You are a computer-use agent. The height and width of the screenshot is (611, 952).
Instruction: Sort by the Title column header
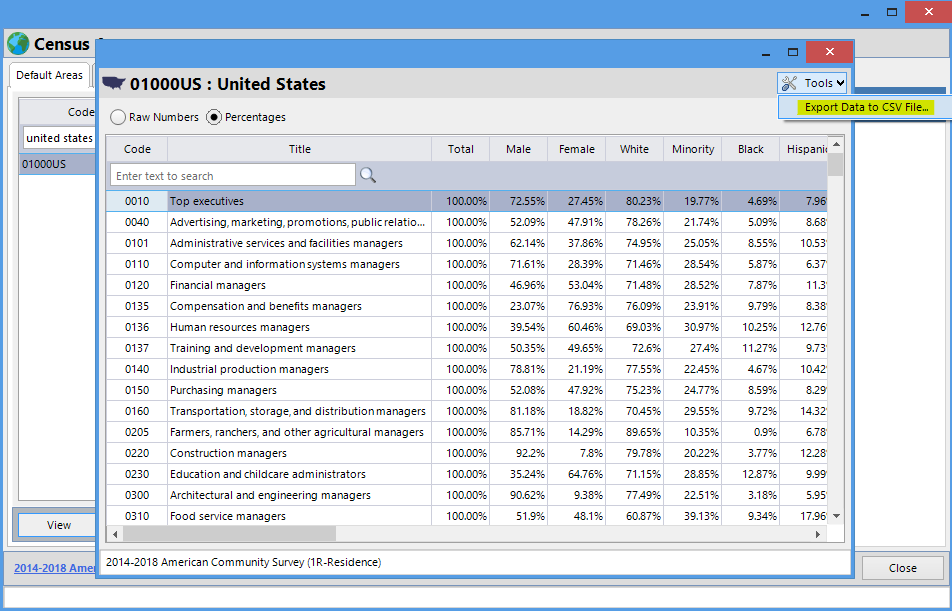tap(299, 149)
